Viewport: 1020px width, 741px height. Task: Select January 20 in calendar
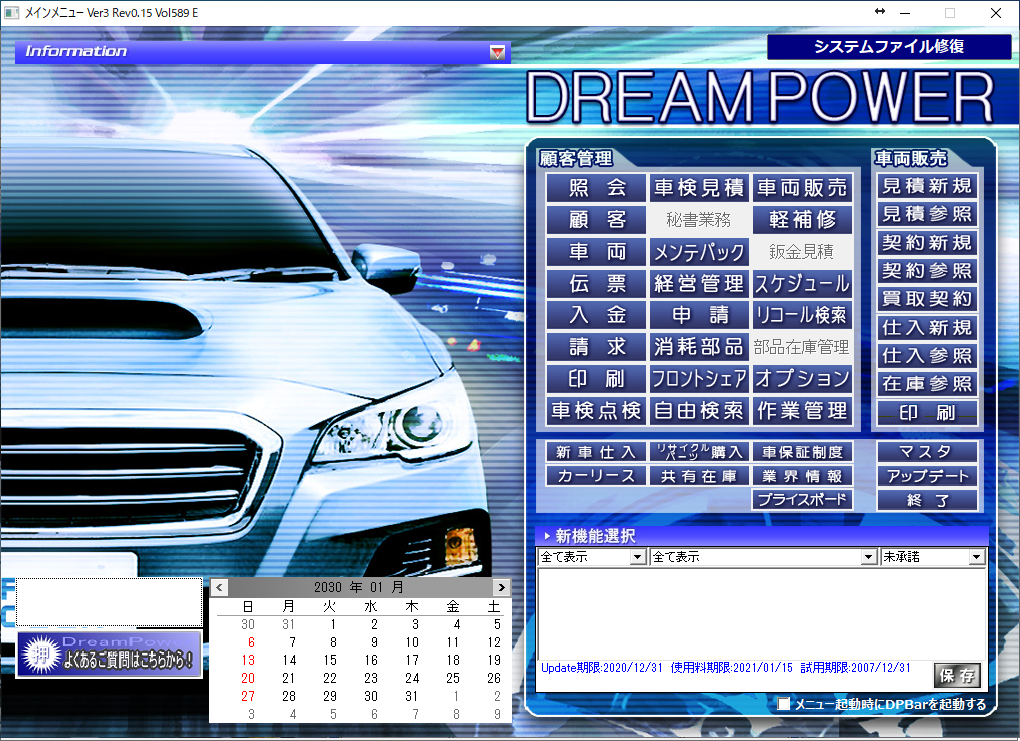pos(248,678)
